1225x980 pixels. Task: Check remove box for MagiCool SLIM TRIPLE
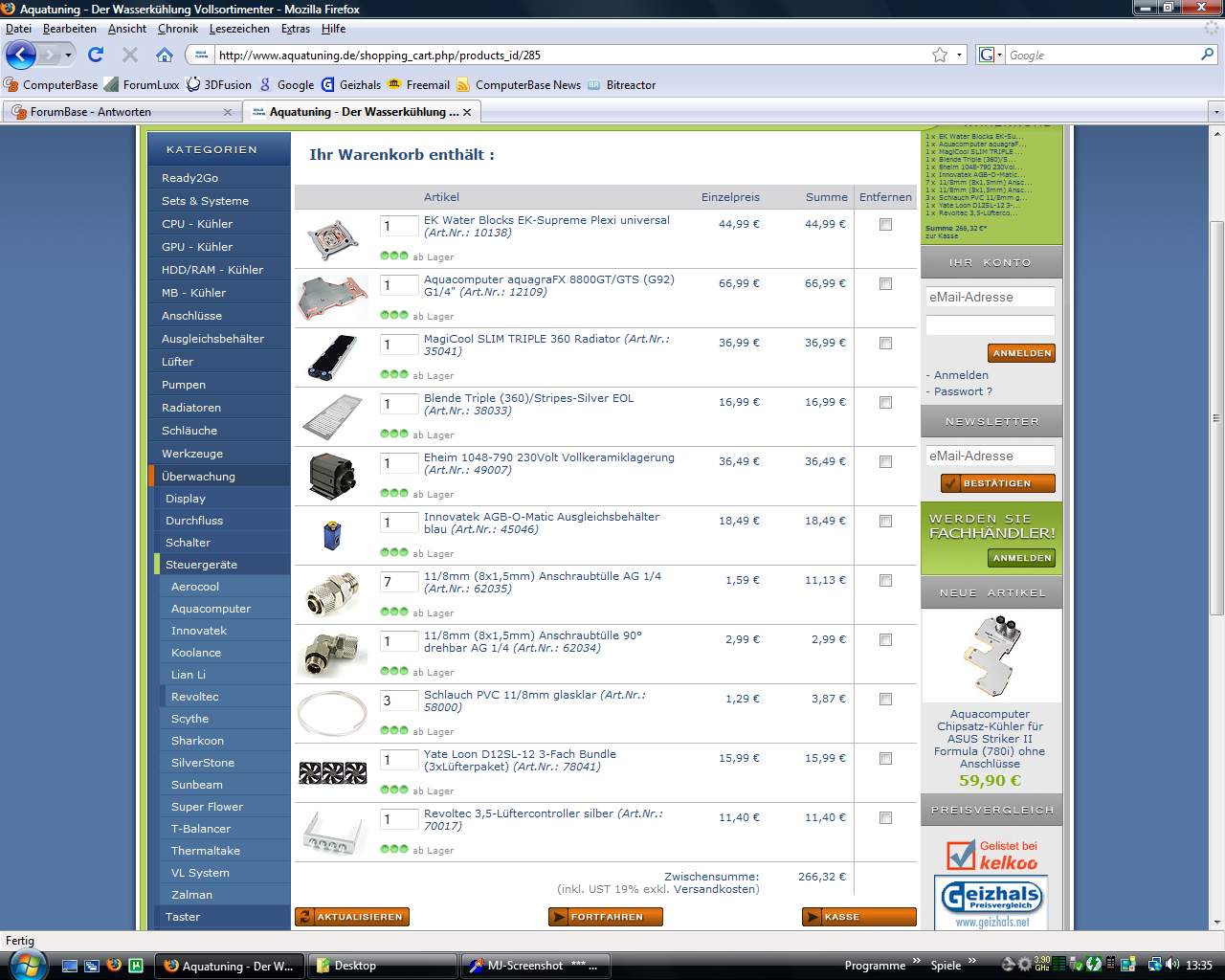pos(885,344)
